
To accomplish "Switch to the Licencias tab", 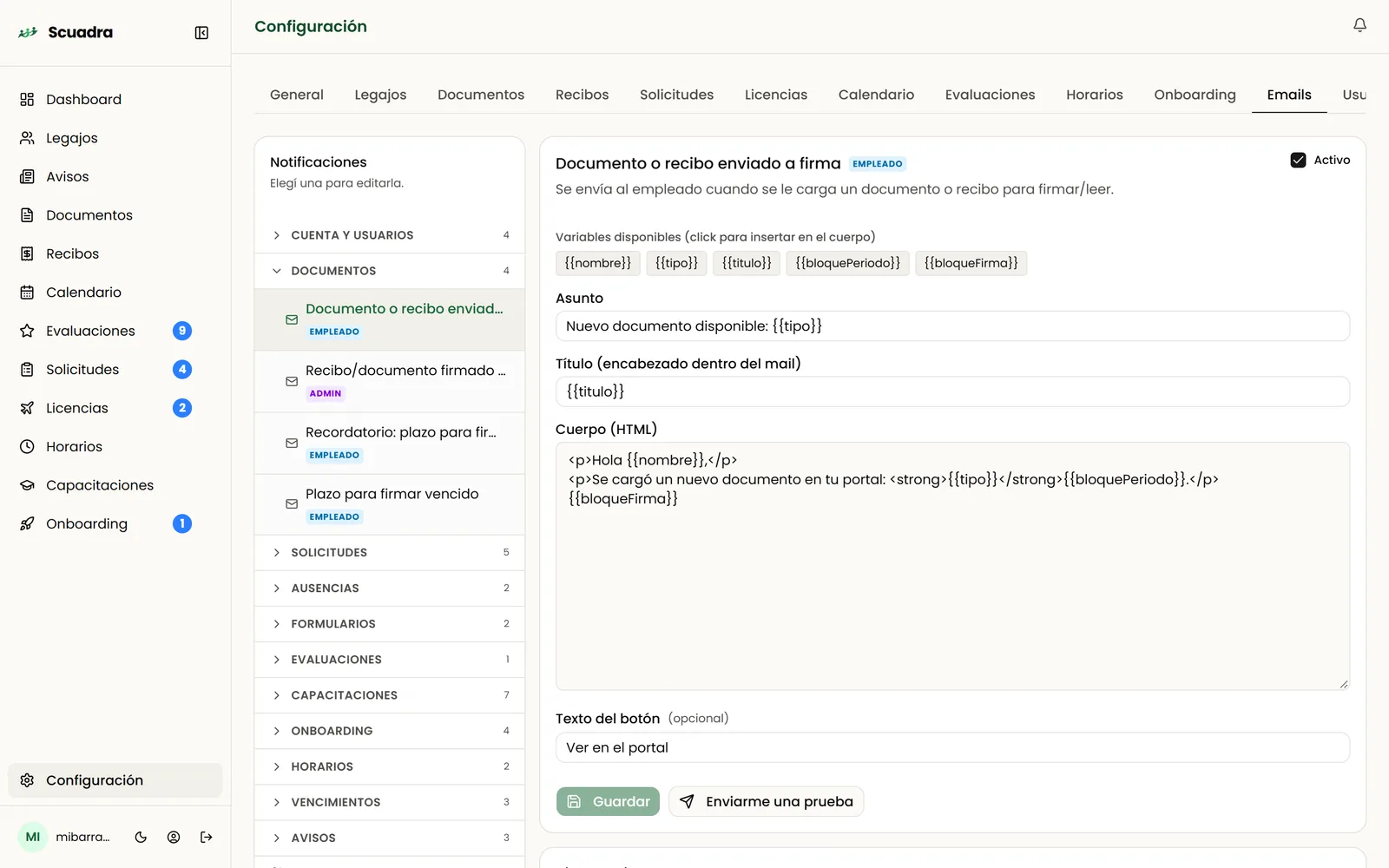I will coord(776,95).
